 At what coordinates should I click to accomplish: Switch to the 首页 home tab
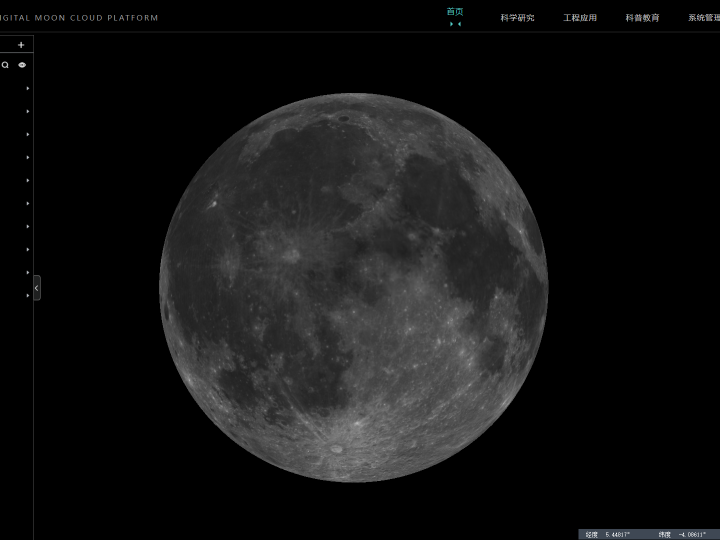point(455,13)
